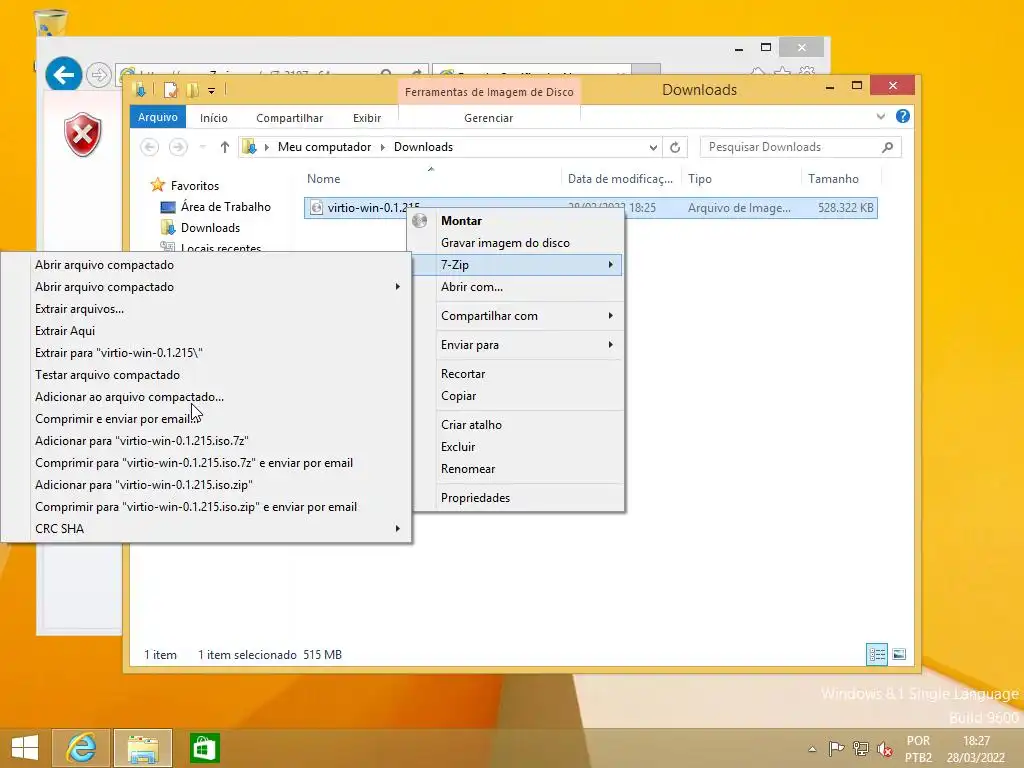Click the search magnifier icon in Explorer
The width and height of the screenshot is (1024, 768).
(x=888, y=147)
